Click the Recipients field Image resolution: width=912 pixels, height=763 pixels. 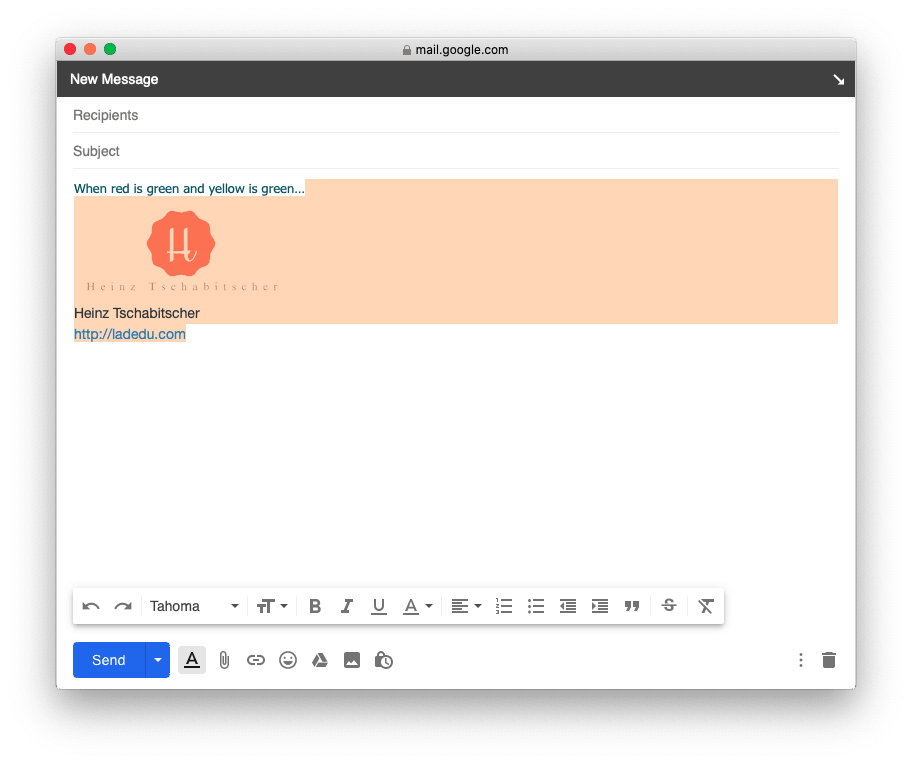[456, 115]
